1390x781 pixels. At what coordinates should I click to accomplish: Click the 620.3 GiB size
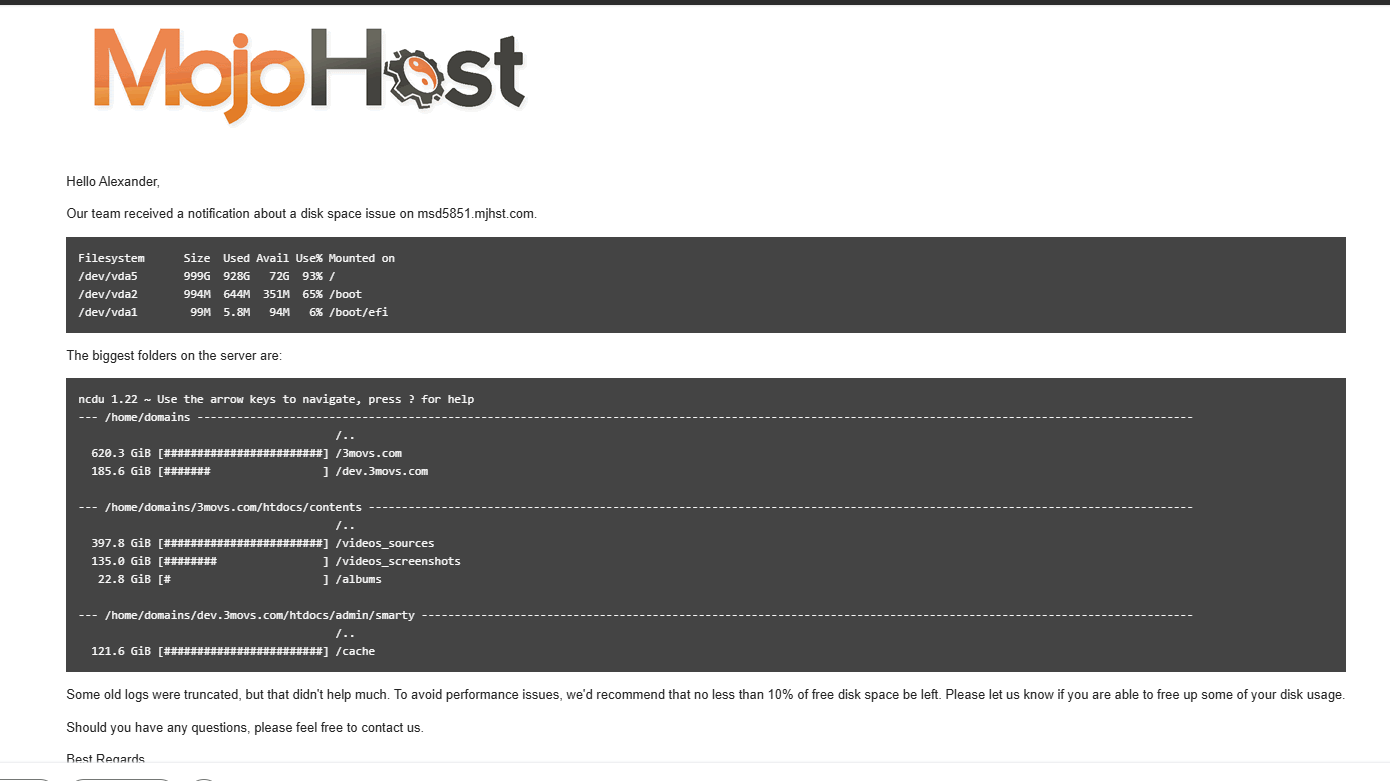click(121, 453)
